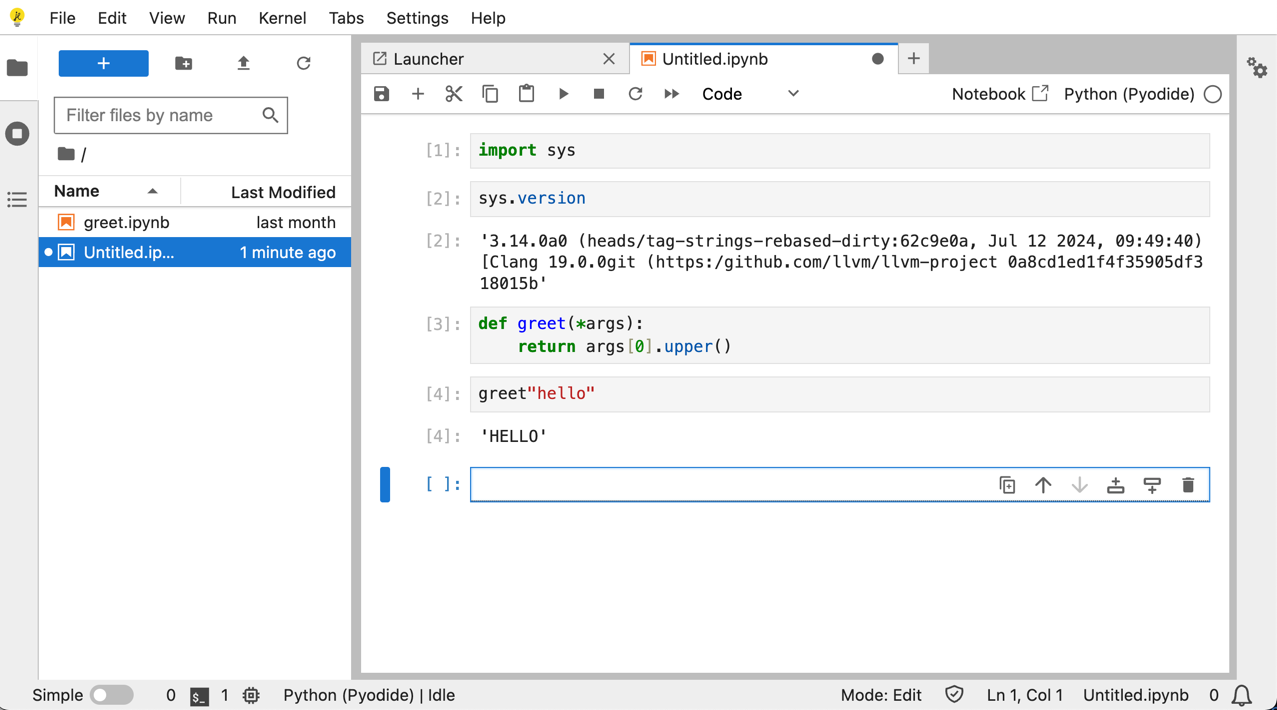The height and width of the screenshot is (710, 1277).
Task: Click the kernel chip icon in status bar
Action: coord(251,695)
